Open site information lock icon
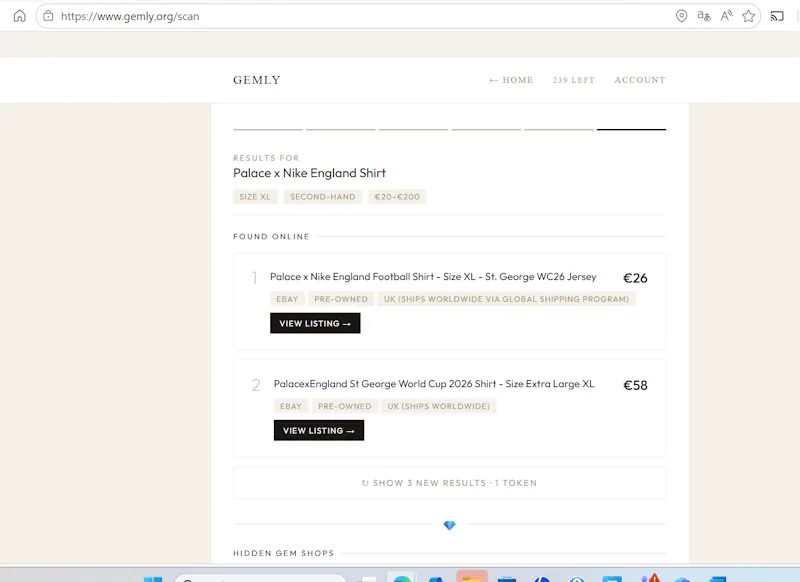This screenshot has width=800, height=582. [48, 16]
